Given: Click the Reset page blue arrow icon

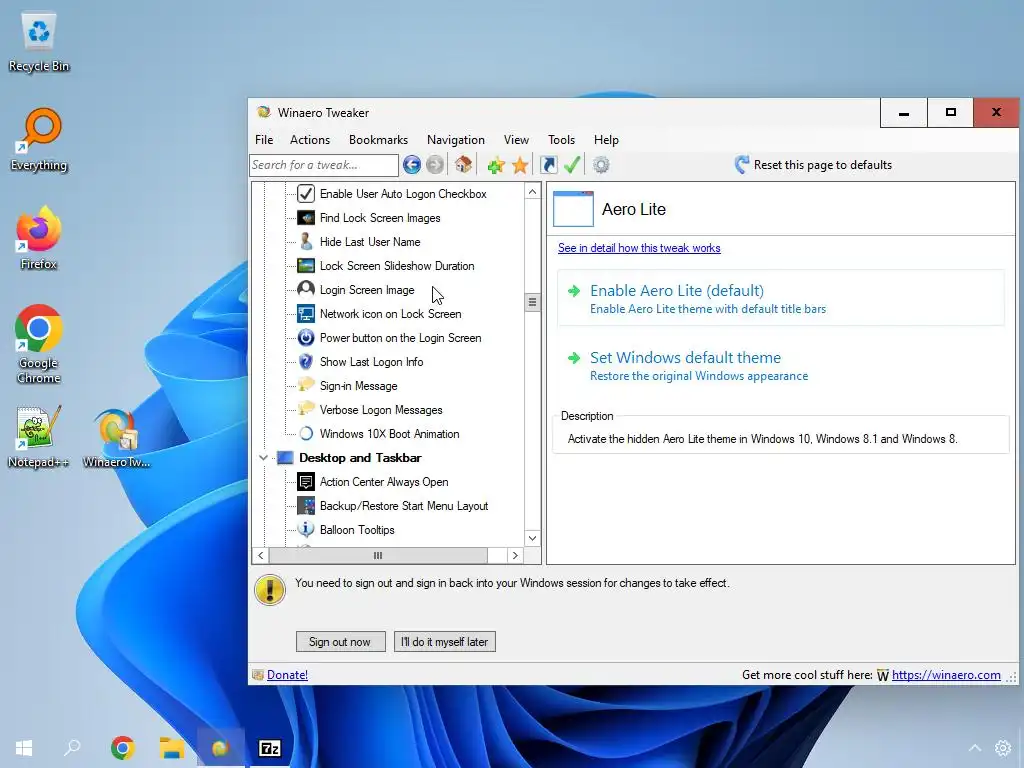Looking at the screenshot, I should point(742,165).
